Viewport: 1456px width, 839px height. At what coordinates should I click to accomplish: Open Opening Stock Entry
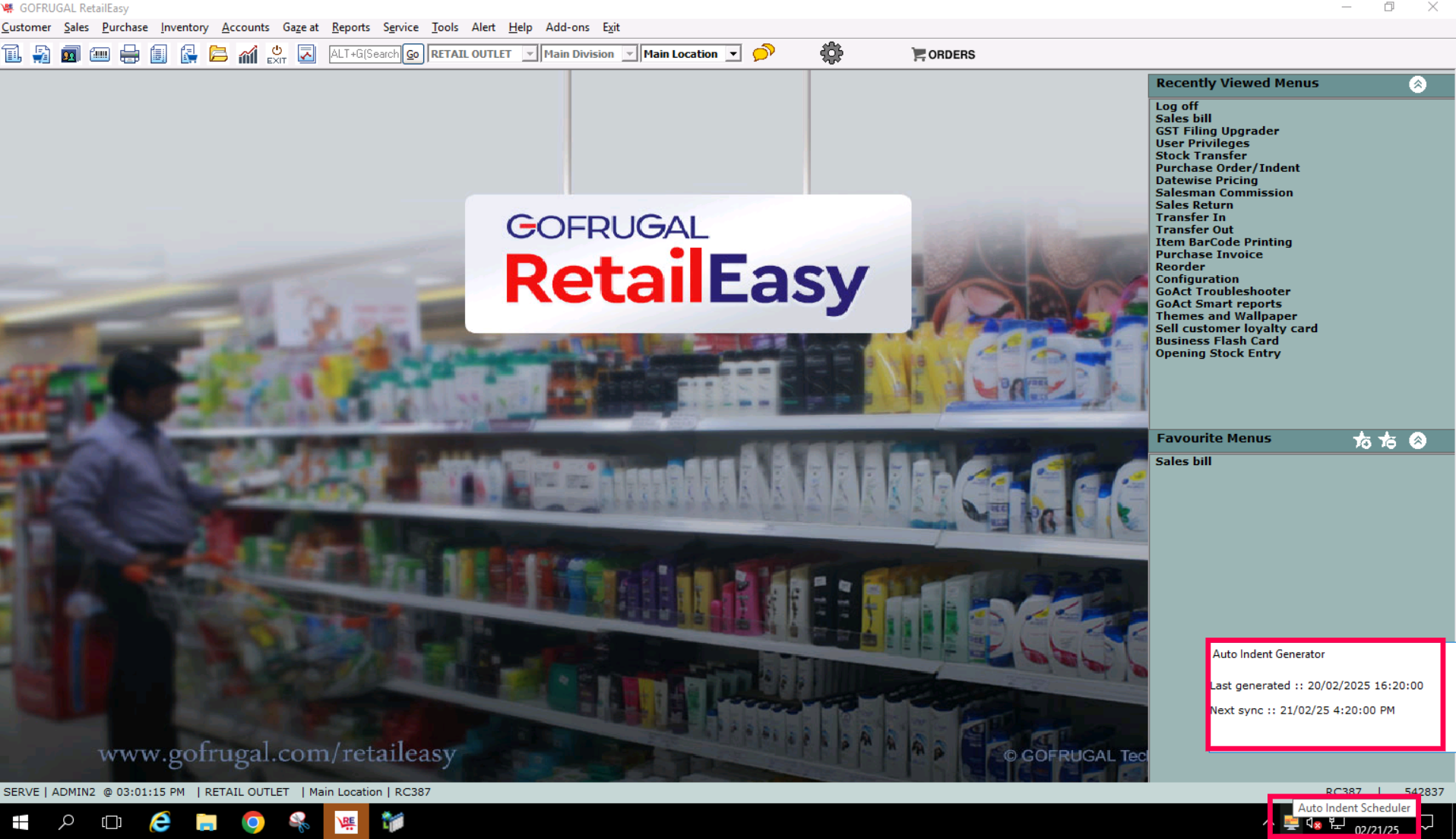[x=1217, y=353]
